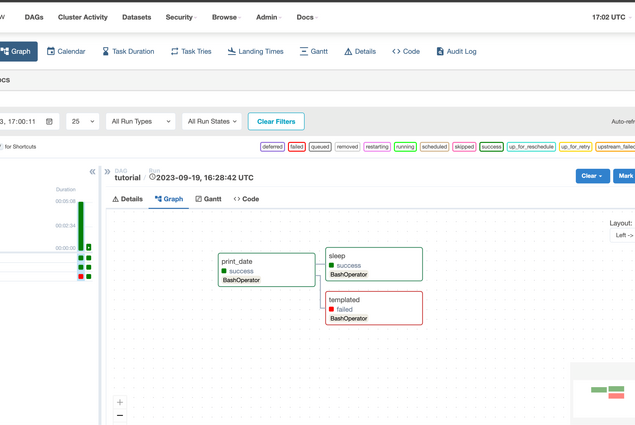Switch to the Gantt tab in details panel
This screenshot has width=635, height=425.
coord(208,199)
